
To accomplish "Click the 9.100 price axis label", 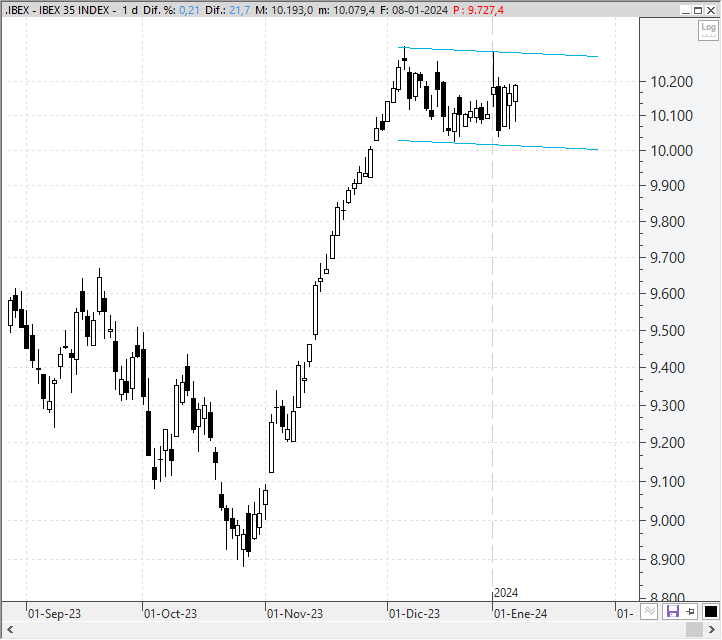I will 667,482.
